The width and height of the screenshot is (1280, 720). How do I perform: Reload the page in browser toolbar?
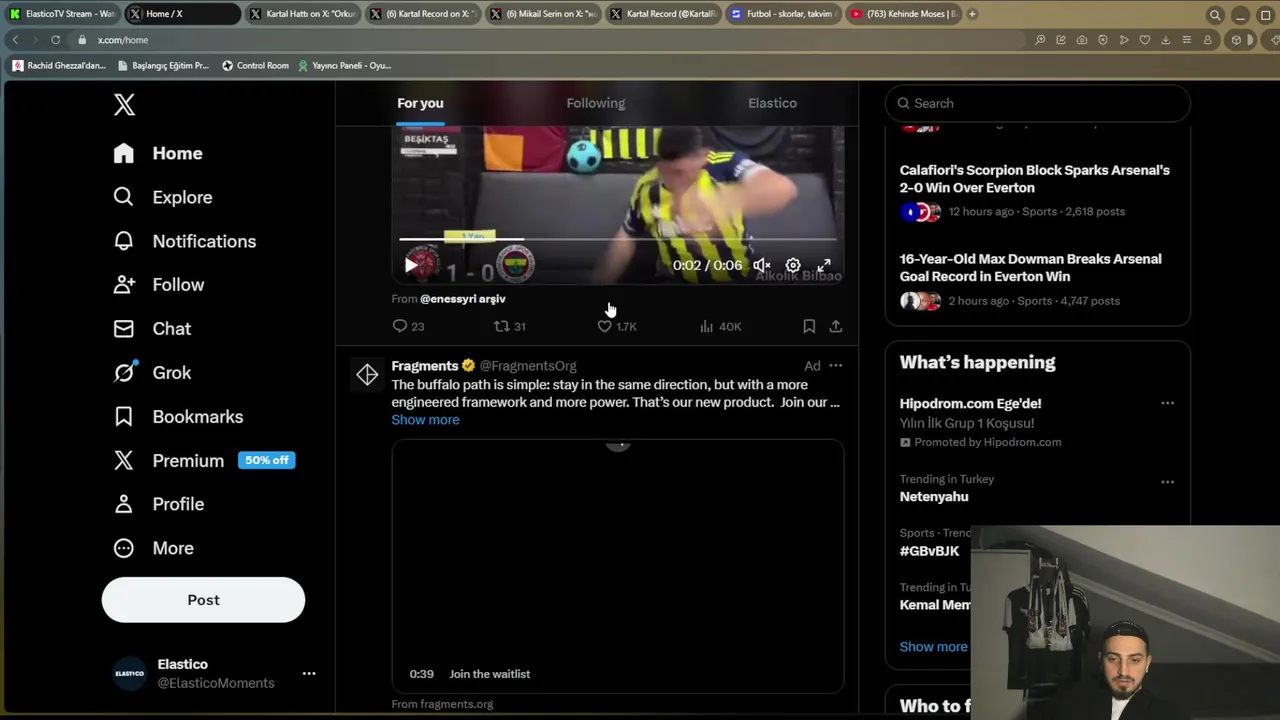click(x=56, y=40)
